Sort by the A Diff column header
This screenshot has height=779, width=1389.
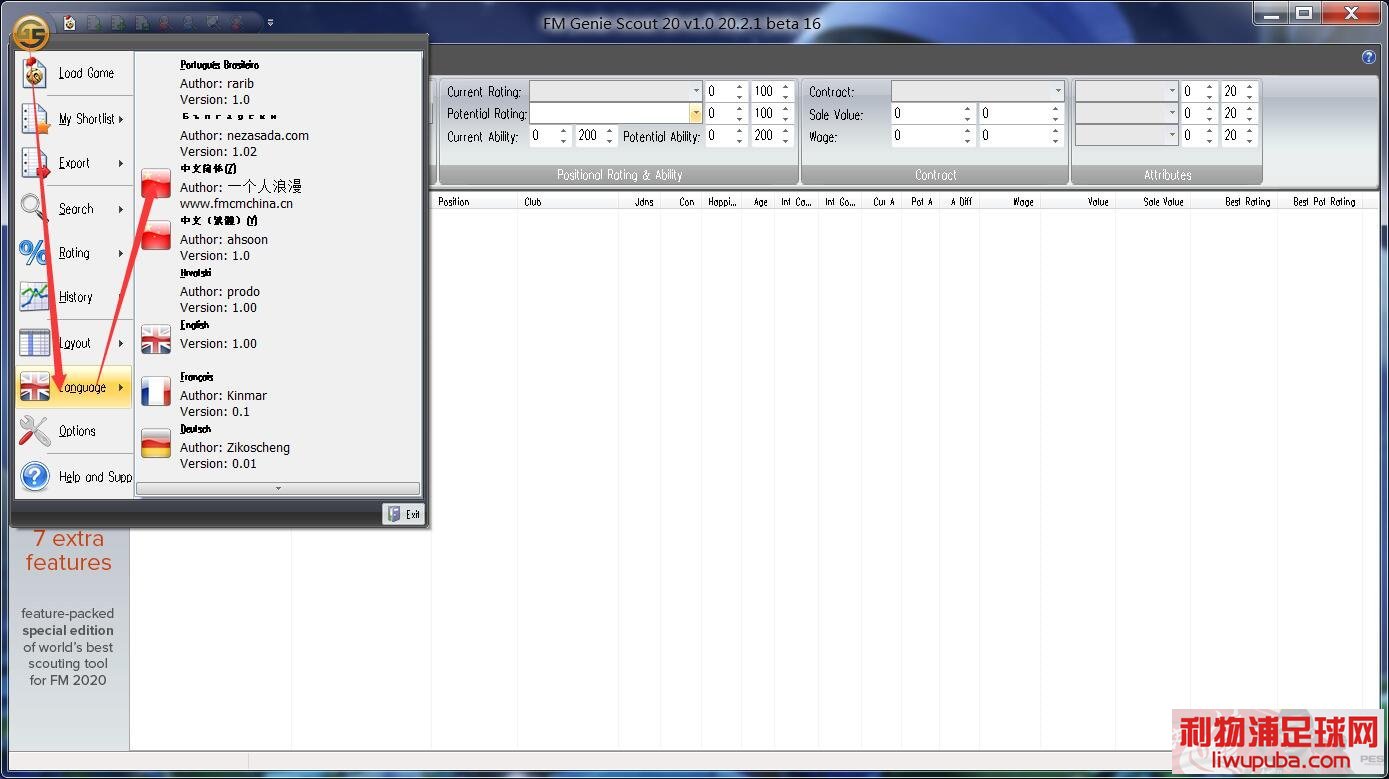[960, 201]
